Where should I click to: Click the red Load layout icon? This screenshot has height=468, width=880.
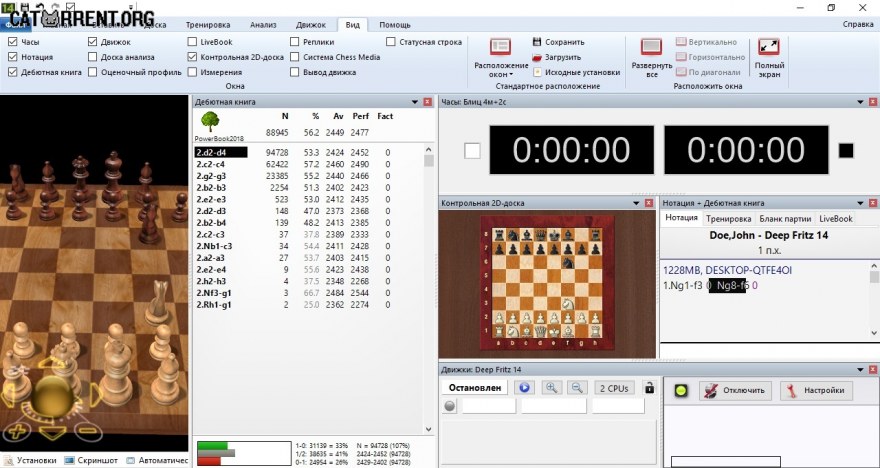pos(537,57)
